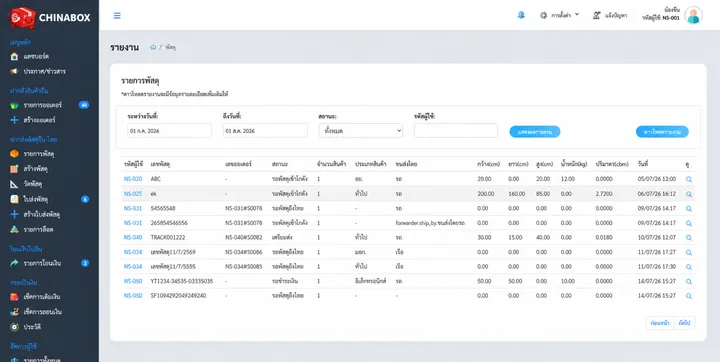Click the download report button

pyautogui.click(x=662, y=132)
